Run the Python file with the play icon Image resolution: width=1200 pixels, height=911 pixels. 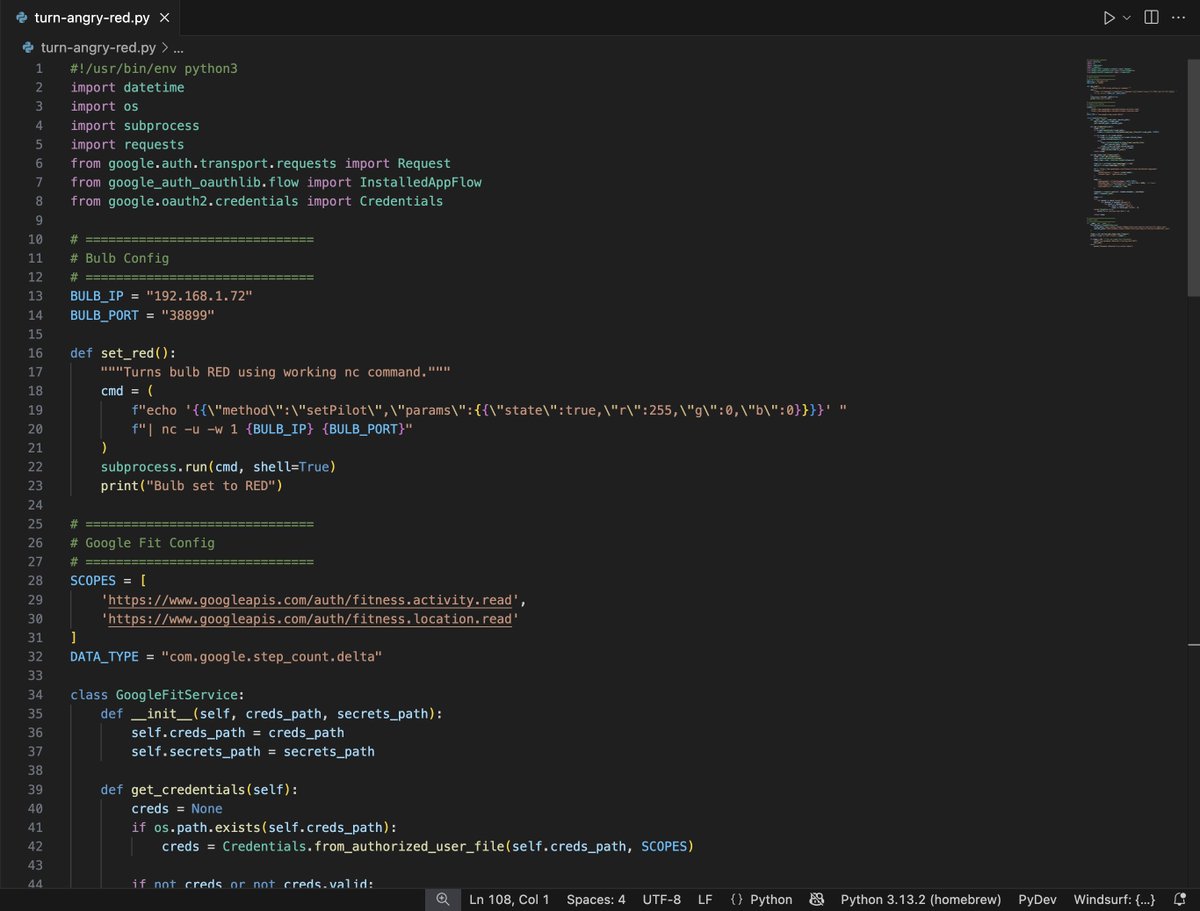pos(1108,18)
